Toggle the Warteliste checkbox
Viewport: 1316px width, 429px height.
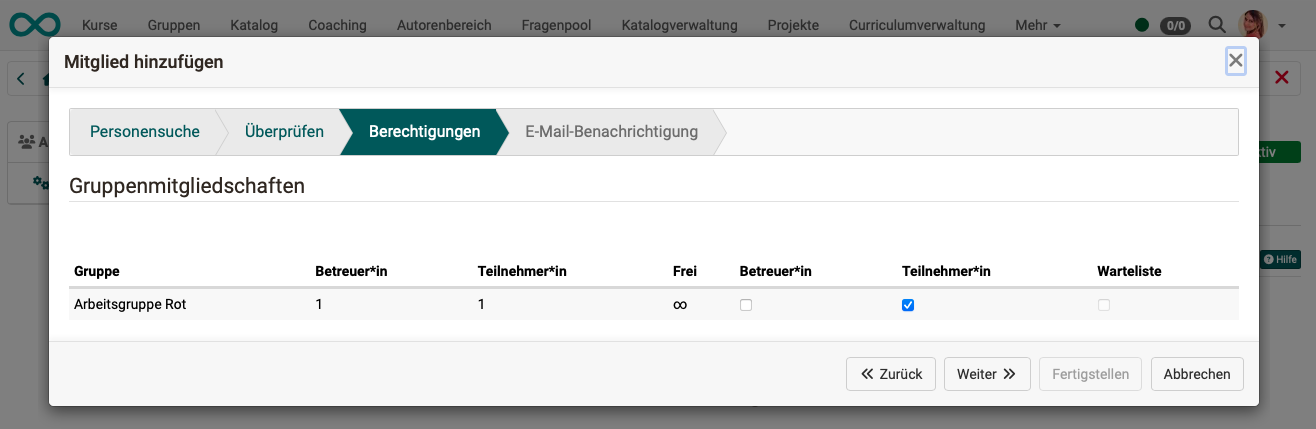point(1104,305)
